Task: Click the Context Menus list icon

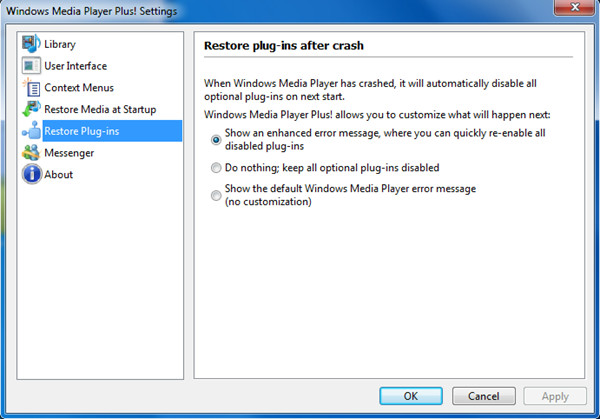Action: [31, 87]
